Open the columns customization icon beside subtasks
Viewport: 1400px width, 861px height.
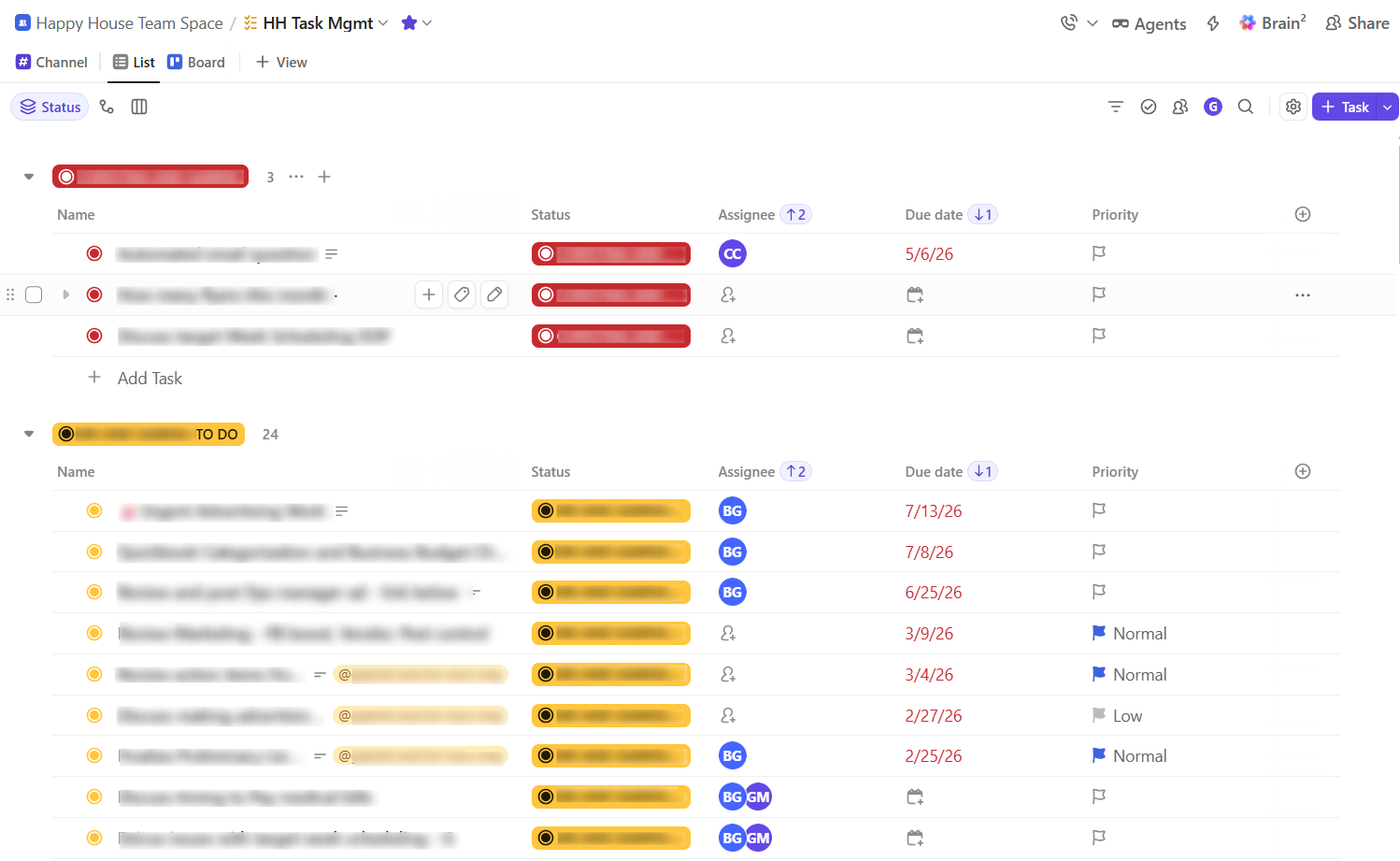click(139, 107)
